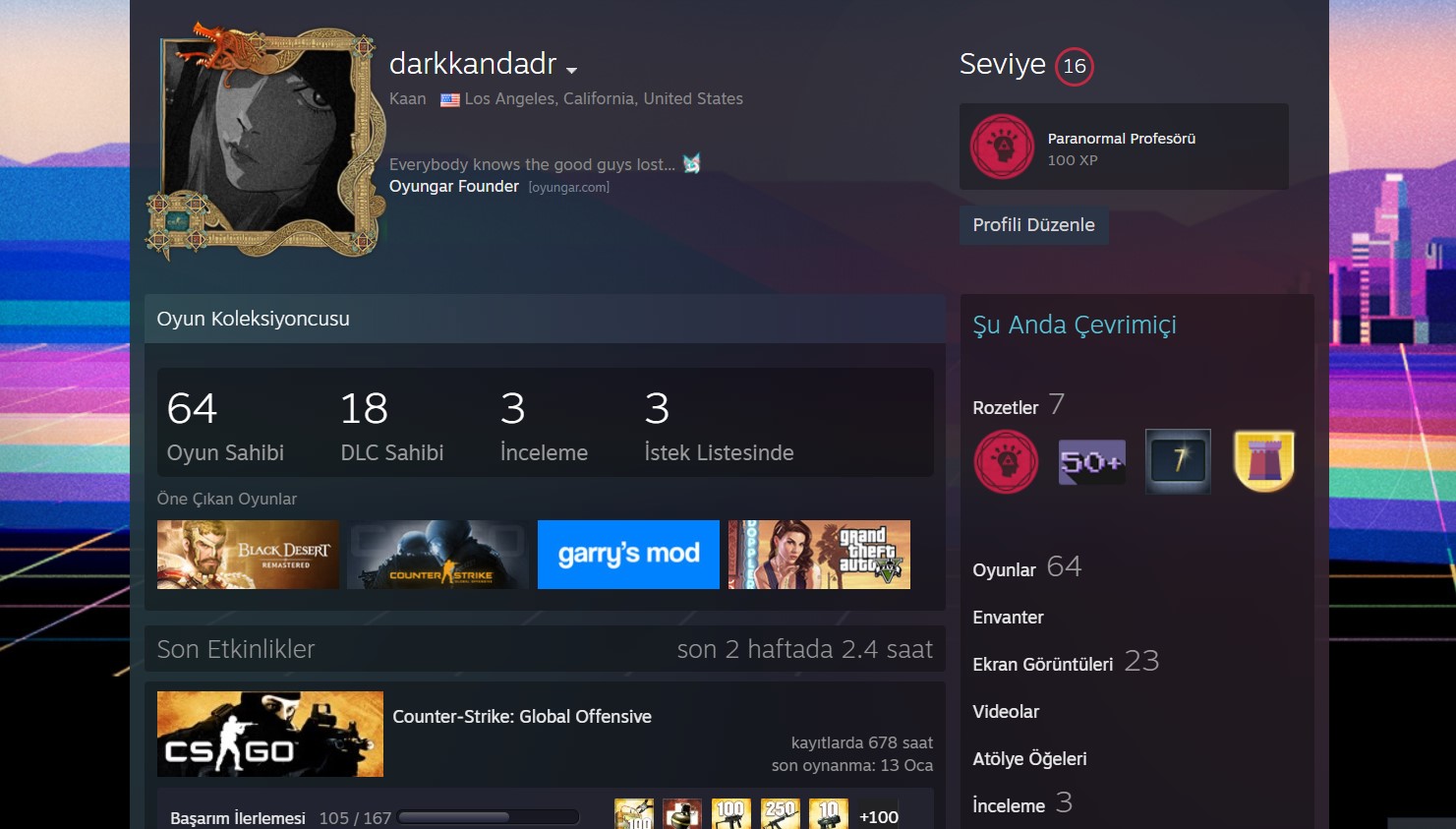Open the second achievement icon, the red one
Viewport: 1456px width, 829px height.
click(682, 814)
